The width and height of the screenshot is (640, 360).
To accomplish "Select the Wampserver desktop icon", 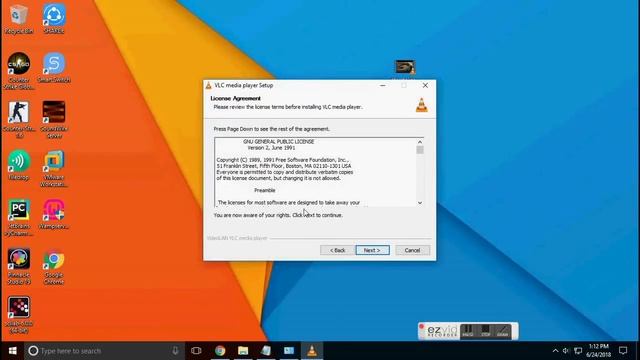I will point(54,214).
